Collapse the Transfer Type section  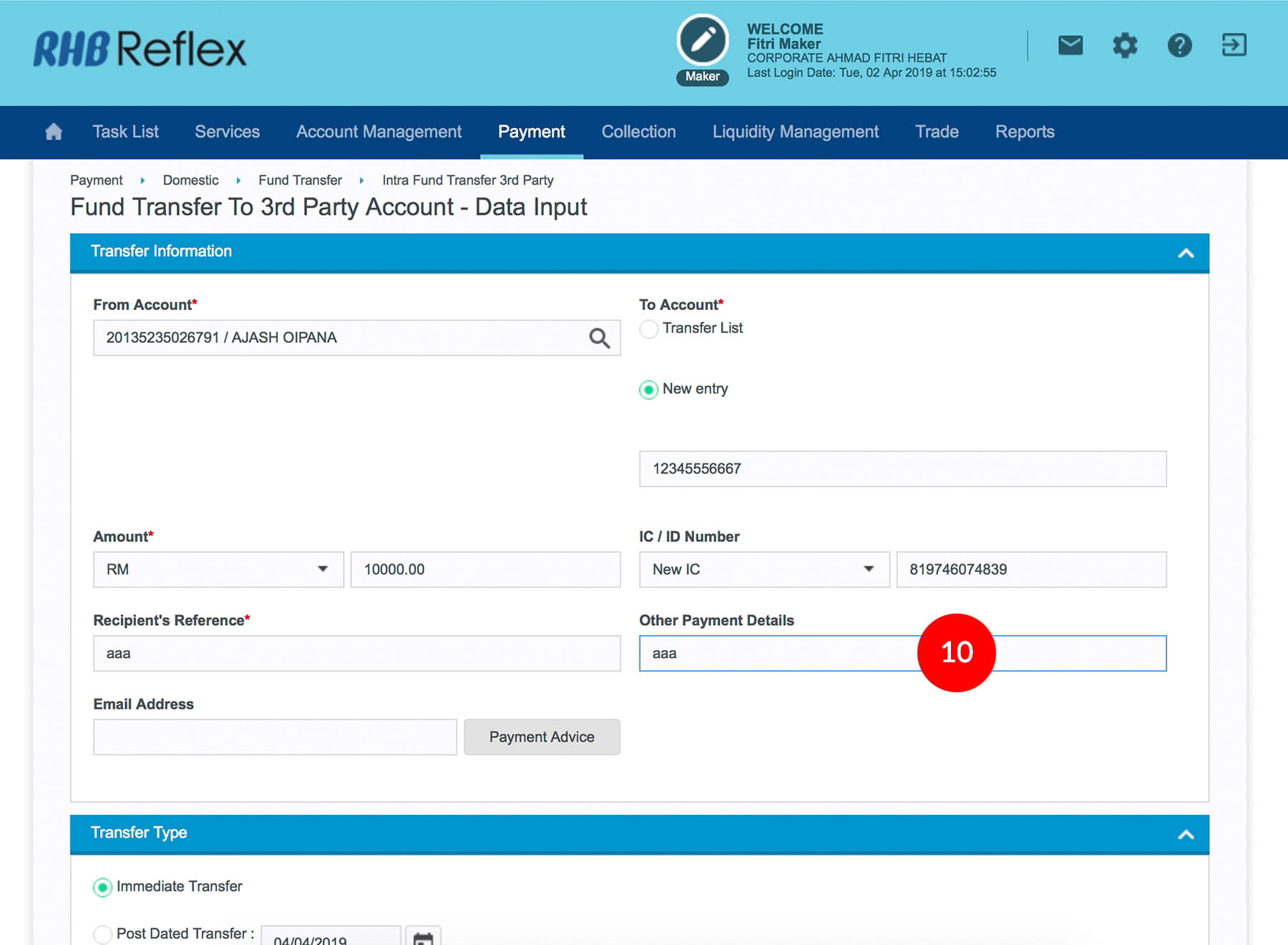[1186, 834]
